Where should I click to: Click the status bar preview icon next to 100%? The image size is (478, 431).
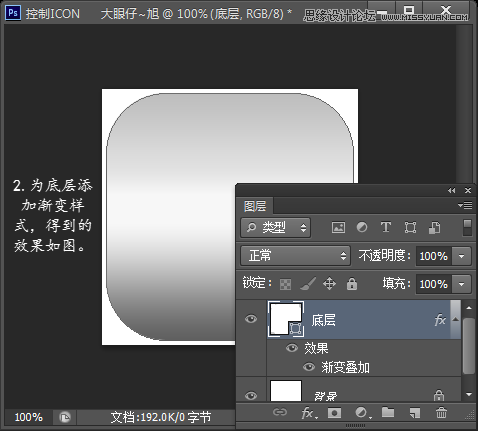(65, 417)
